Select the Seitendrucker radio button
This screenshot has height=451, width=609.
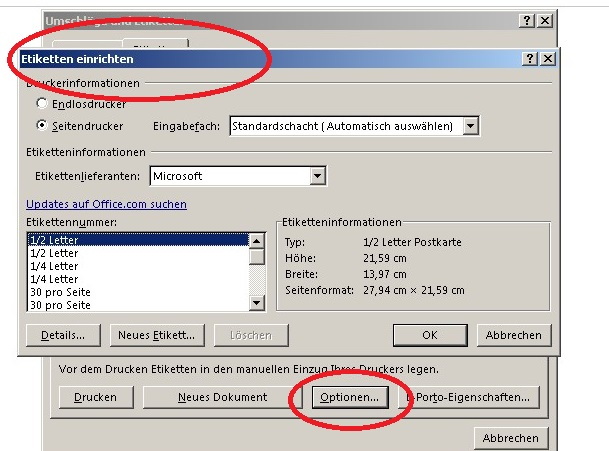[x=42, y=126]
